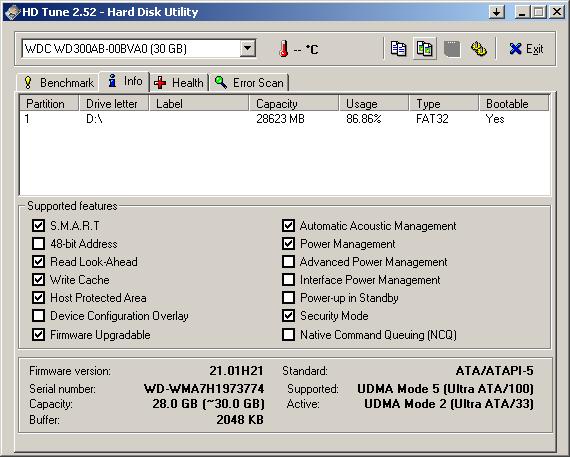Switch to the Error Scan tab
570x457 pixels.
(249, 83)
